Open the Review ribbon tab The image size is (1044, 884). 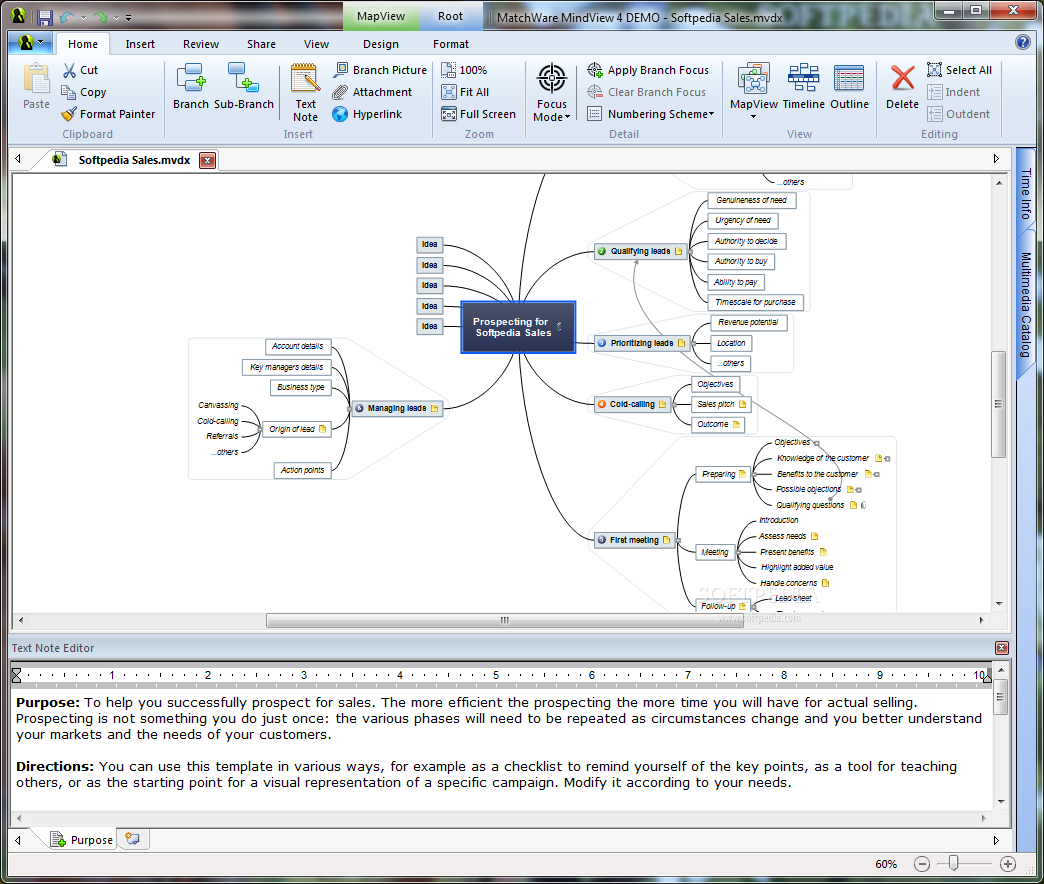[x=201, y=44]
